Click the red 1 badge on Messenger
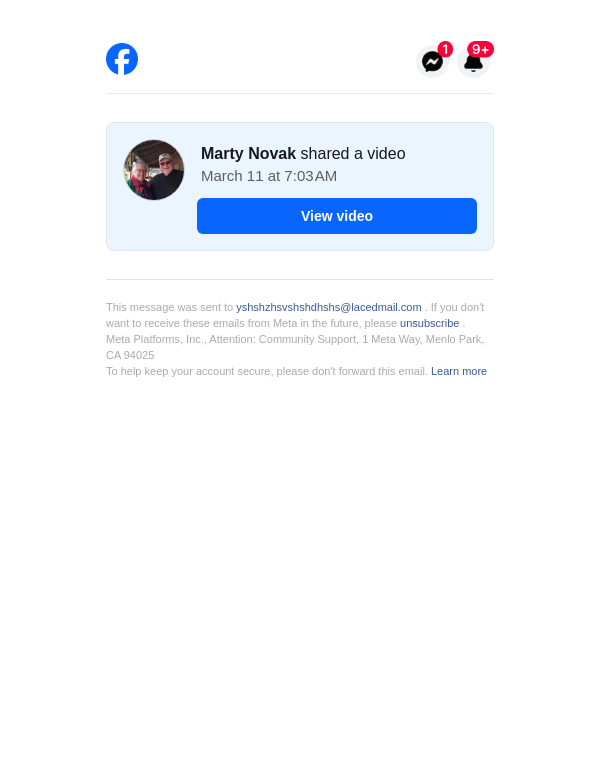600x768 pixels. point(445,49)
